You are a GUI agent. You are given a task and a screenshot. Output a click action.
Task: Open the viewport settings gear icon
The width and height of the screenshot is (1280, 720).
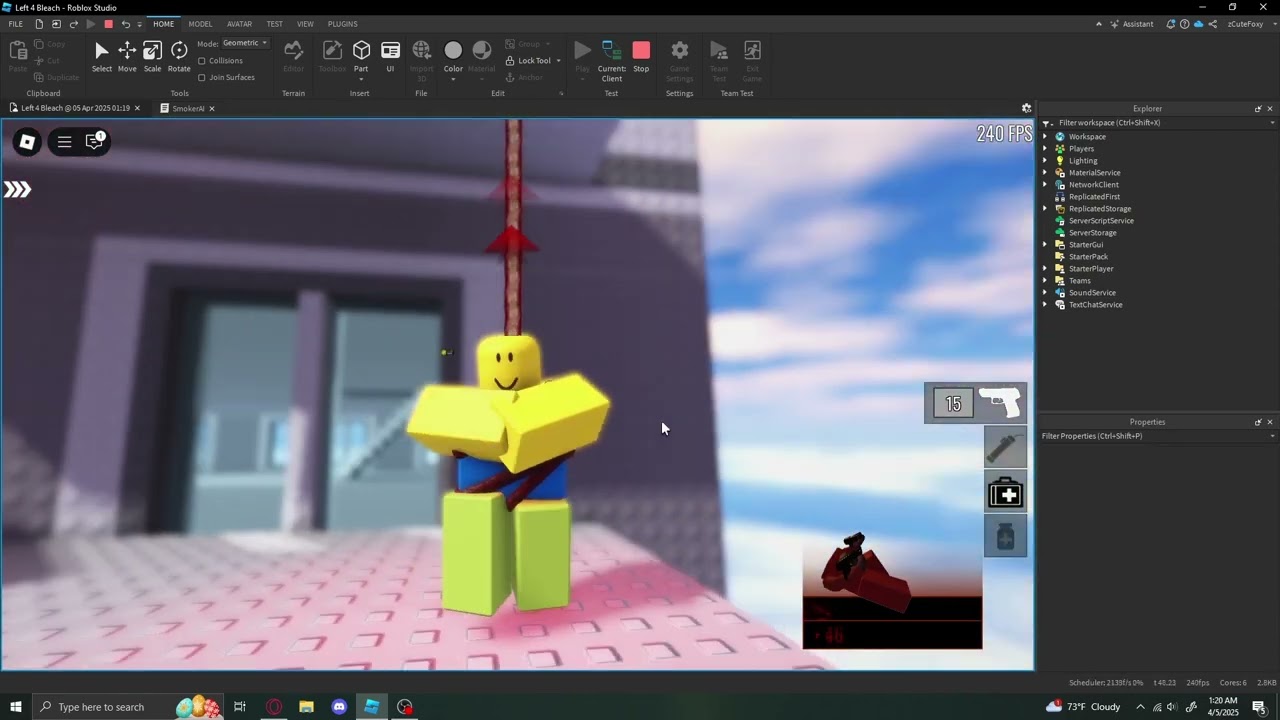click(x=1026, y=108)
